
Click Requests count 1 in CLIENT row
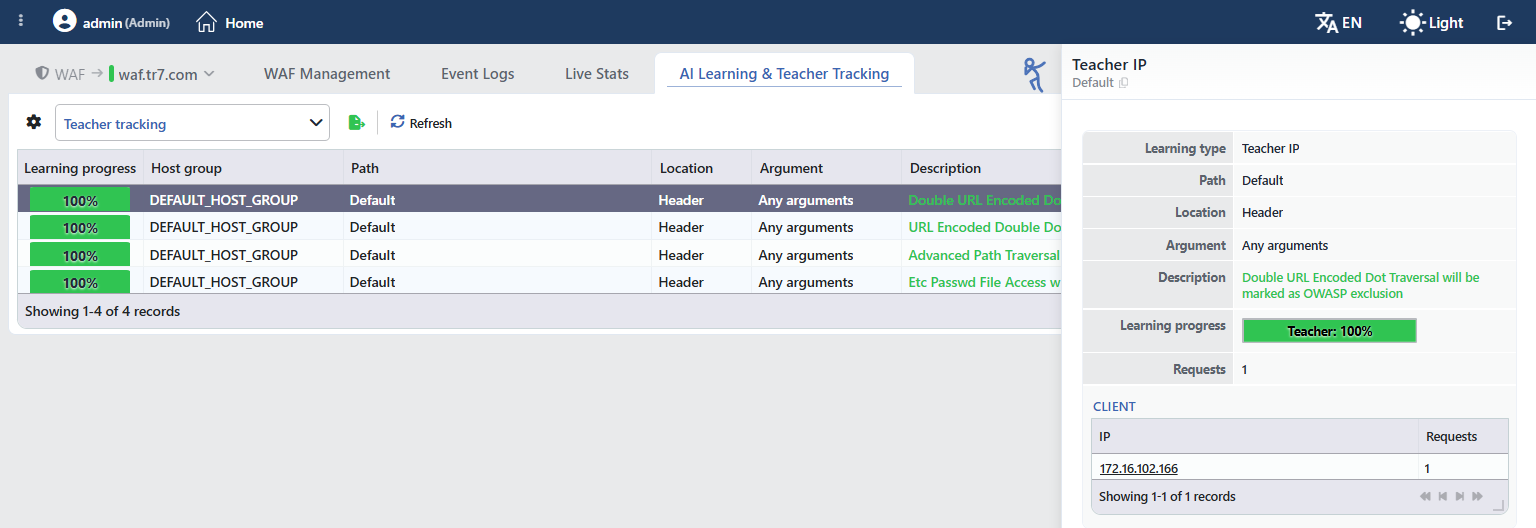click(1427, 468)
